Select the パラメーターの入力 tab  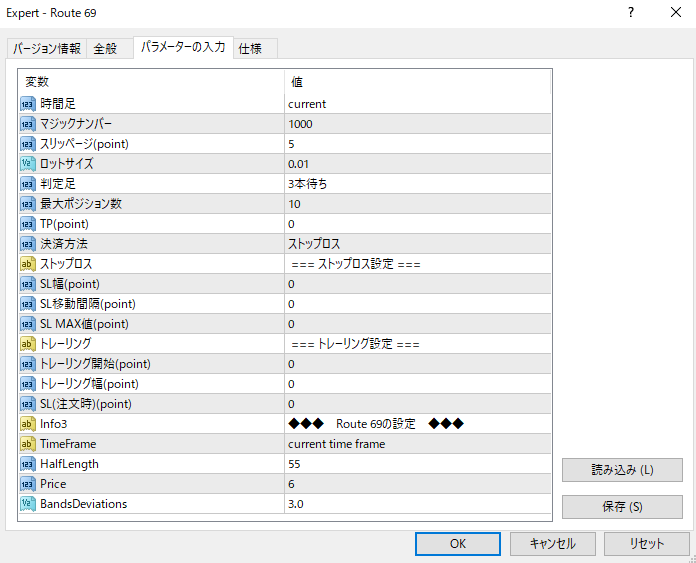pos(183,47)
